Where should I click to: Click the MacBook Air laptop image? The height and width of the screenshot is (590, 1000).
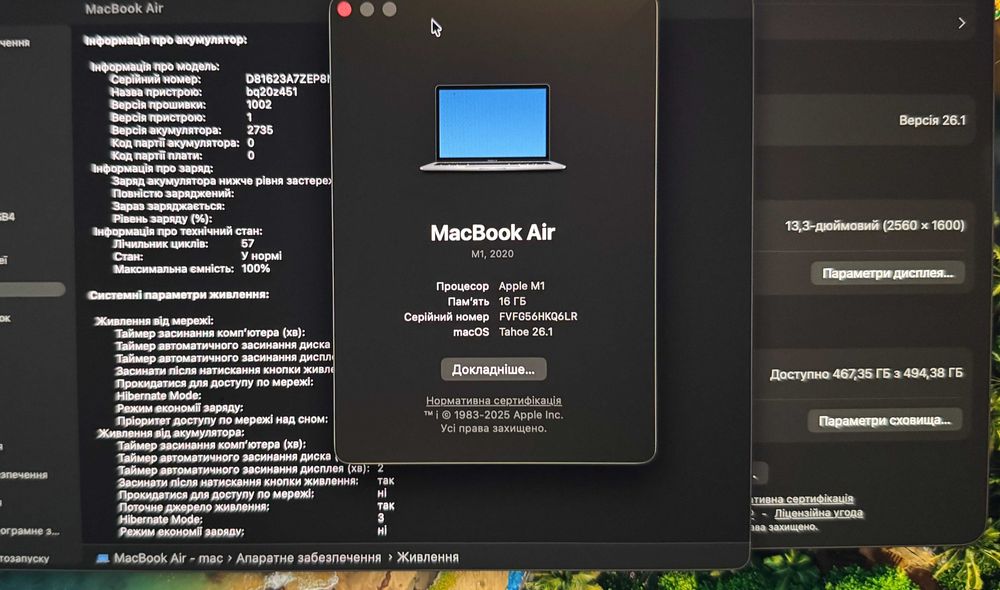tap(492, 128)
